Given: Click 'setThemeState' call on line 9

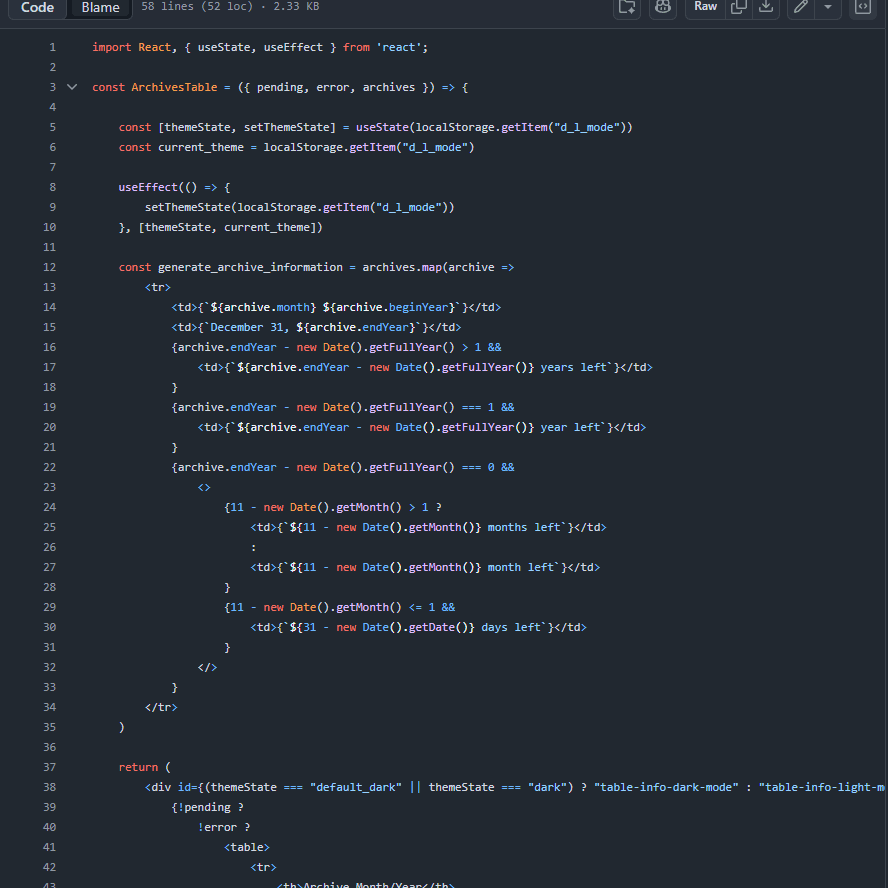Looking at the screenshot, I should (x=187, y=207).
